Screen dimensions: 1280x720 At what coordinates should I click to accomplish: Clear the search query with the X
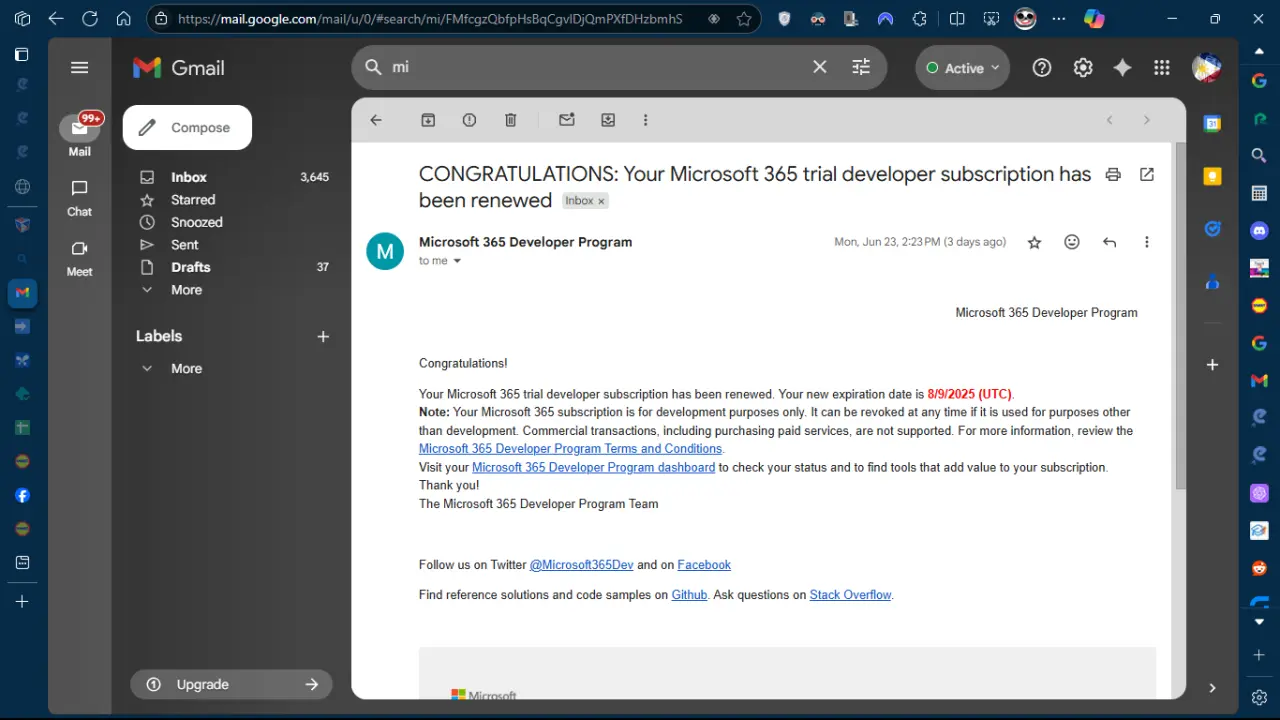pos(820,67)
